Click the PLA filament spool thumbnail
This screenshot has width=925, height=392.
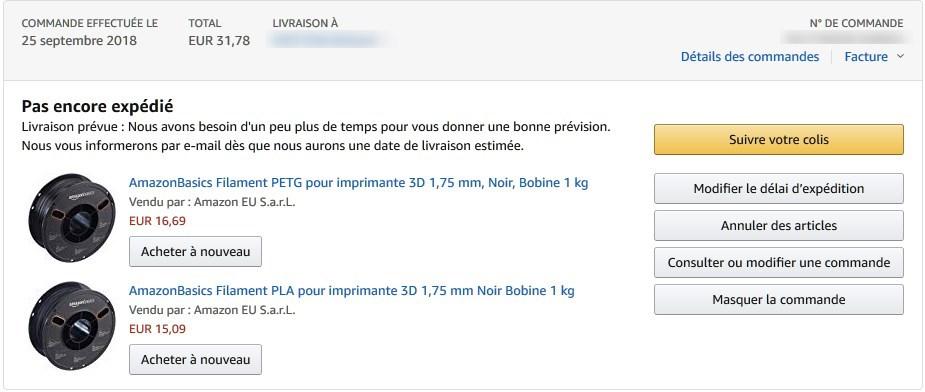pyautogui.click(x=72, y=326)
